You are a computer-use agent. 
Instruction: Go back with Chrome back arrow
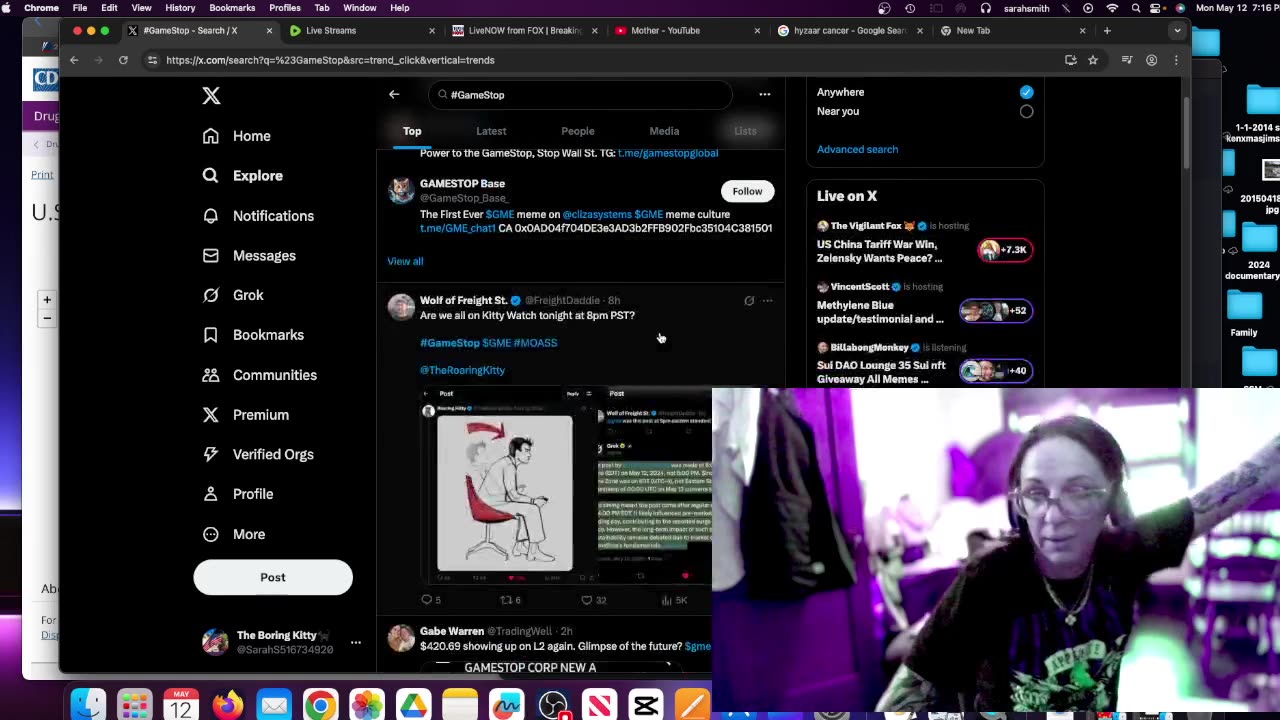tap(74, 60)
